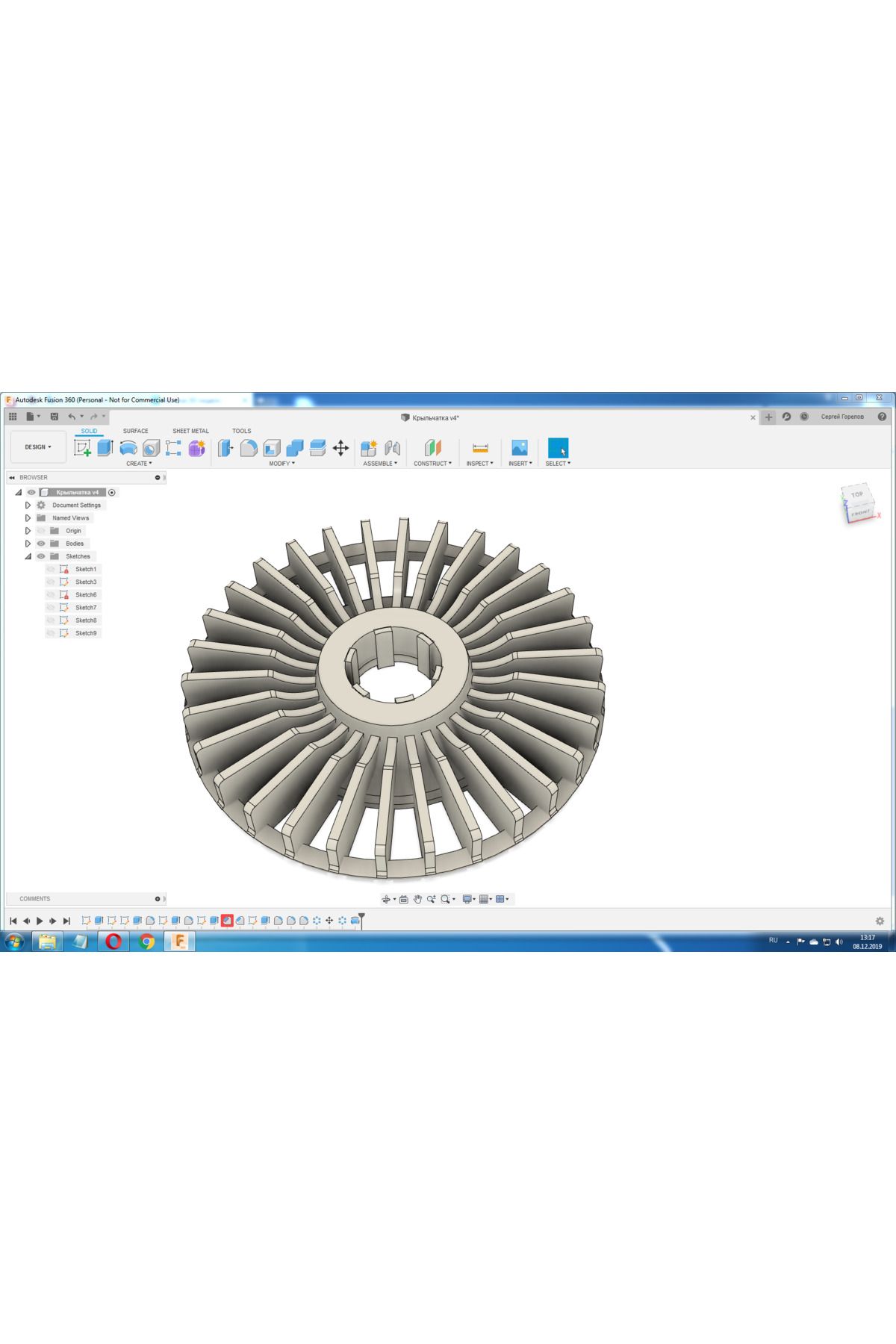This screenshot has height=1344, width=896.
Task: Activate component radio button beside Крыльчатка v4
Action: (112, 492)
